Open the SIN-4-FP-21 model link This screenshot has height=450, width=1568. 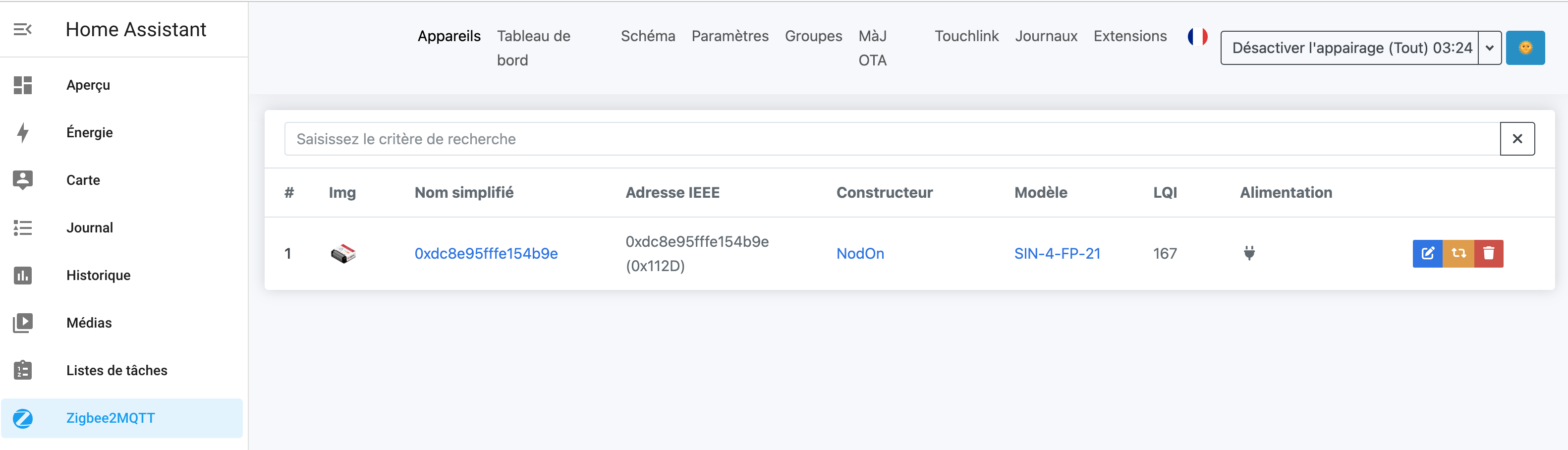[1057, 253]
